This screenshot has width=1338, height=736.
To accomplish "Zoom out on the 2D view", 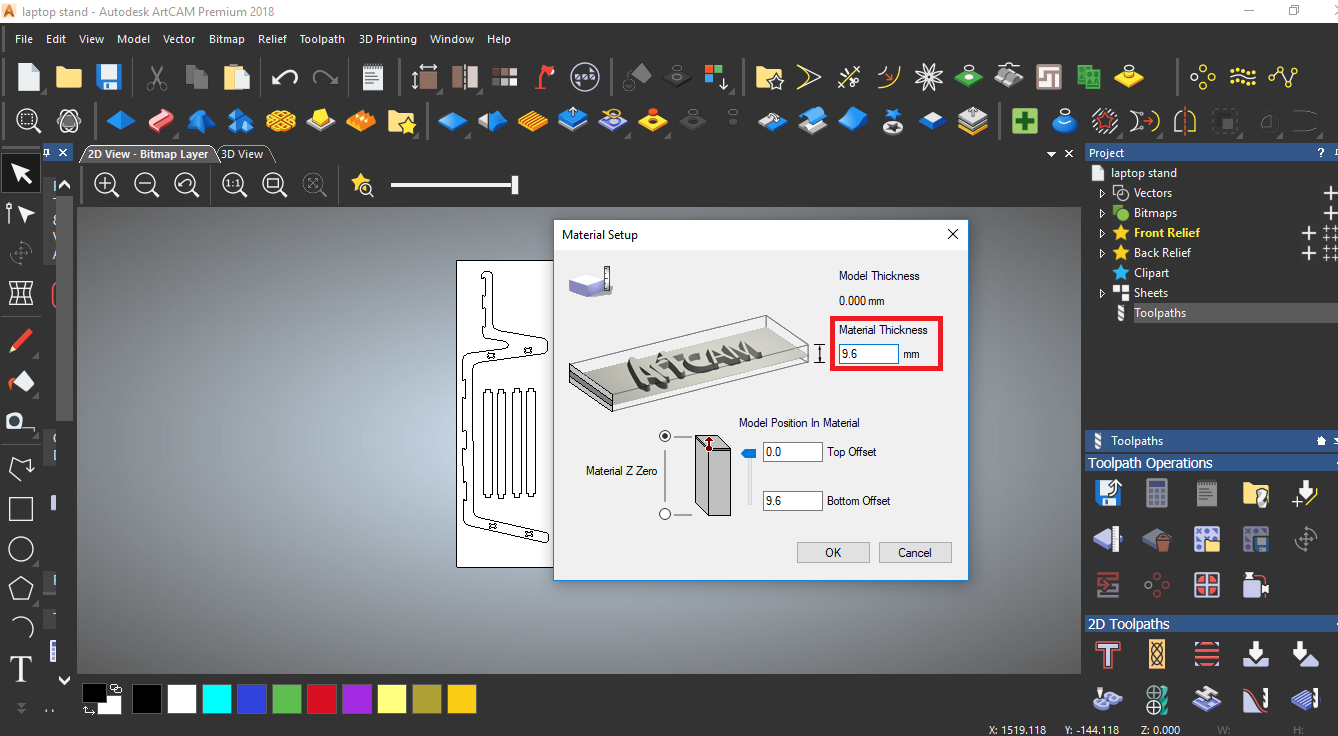I will coord(147,184).
